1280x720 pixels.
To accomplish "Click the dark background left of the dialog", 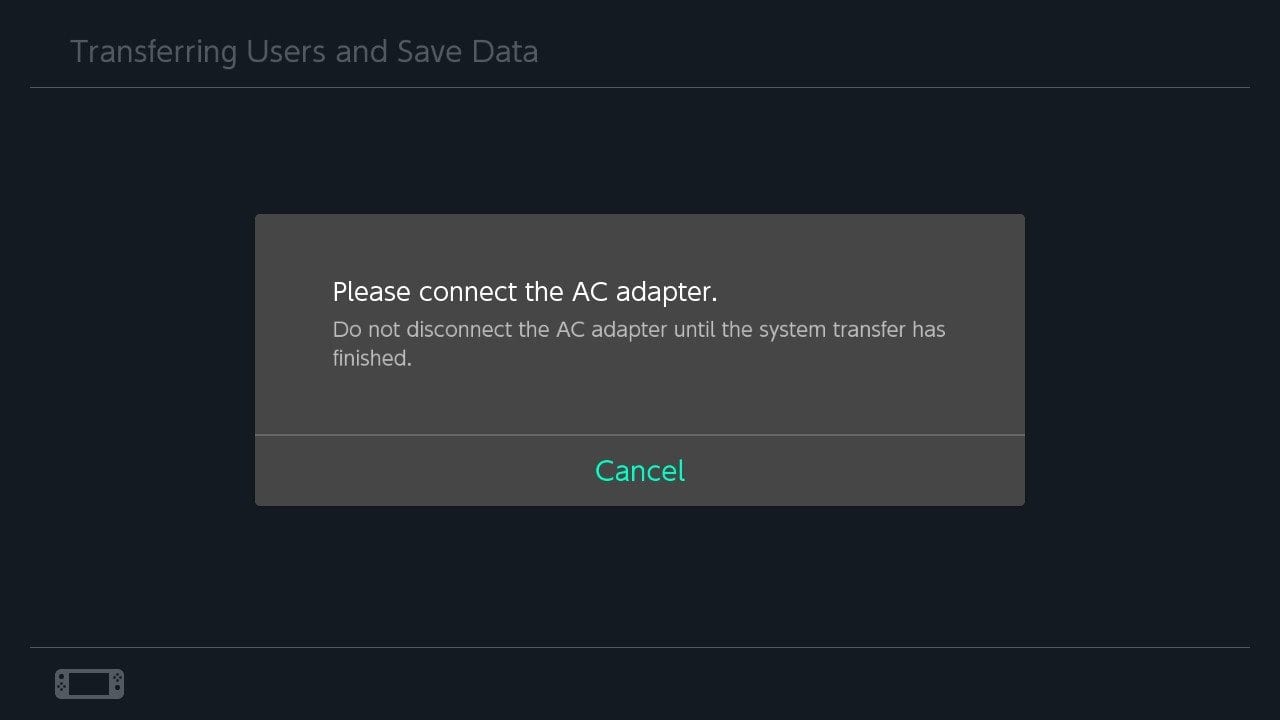I will (x=130, y=360).
